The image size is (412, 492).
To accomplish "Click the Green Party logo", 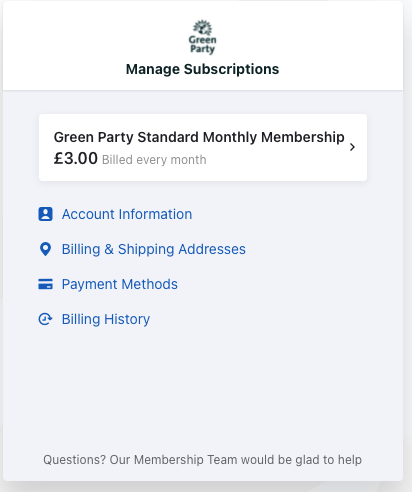I will pyautogui.click(x=202, y=37).
